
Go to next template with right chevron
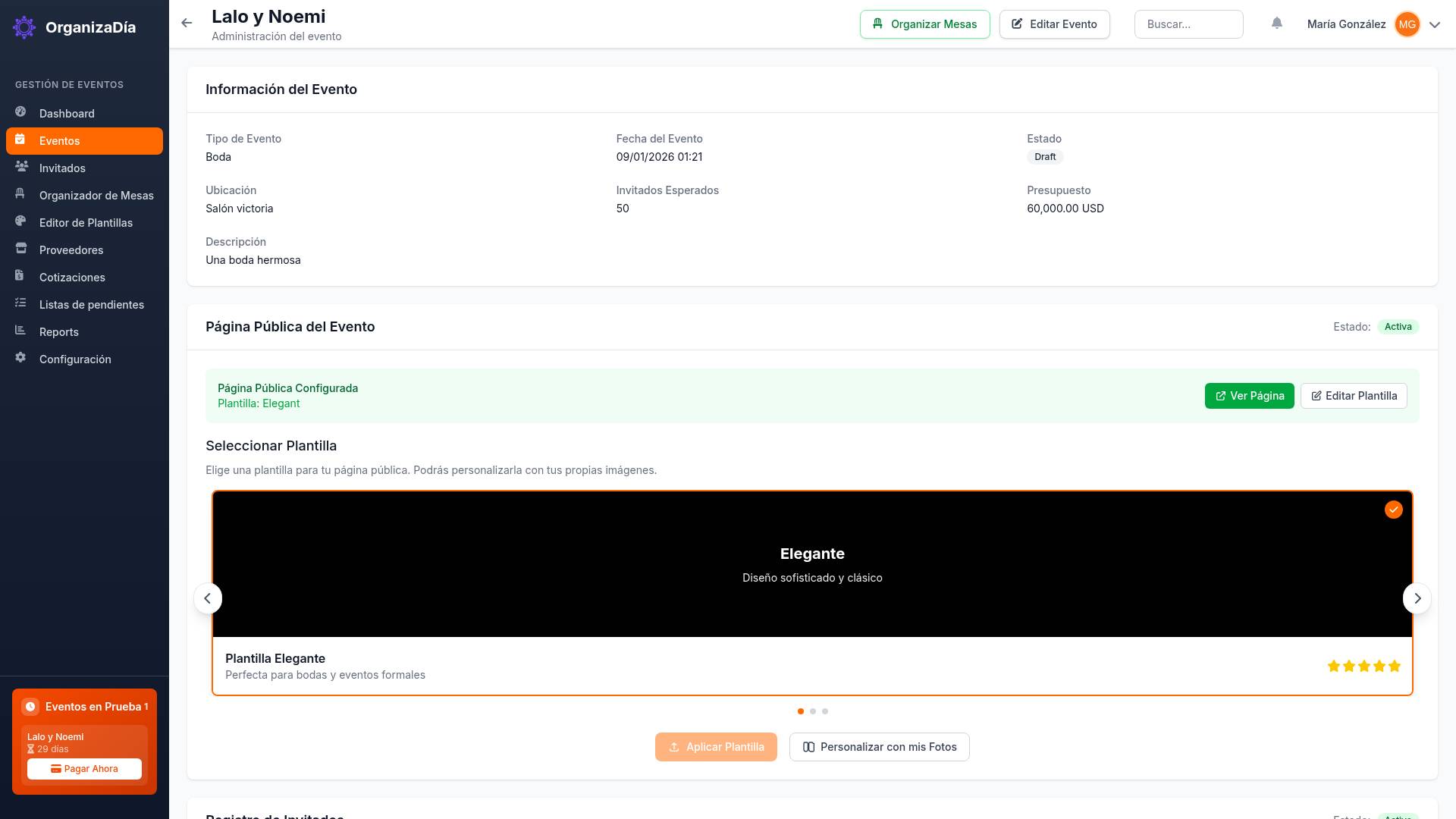click(x=1417, y=598)
